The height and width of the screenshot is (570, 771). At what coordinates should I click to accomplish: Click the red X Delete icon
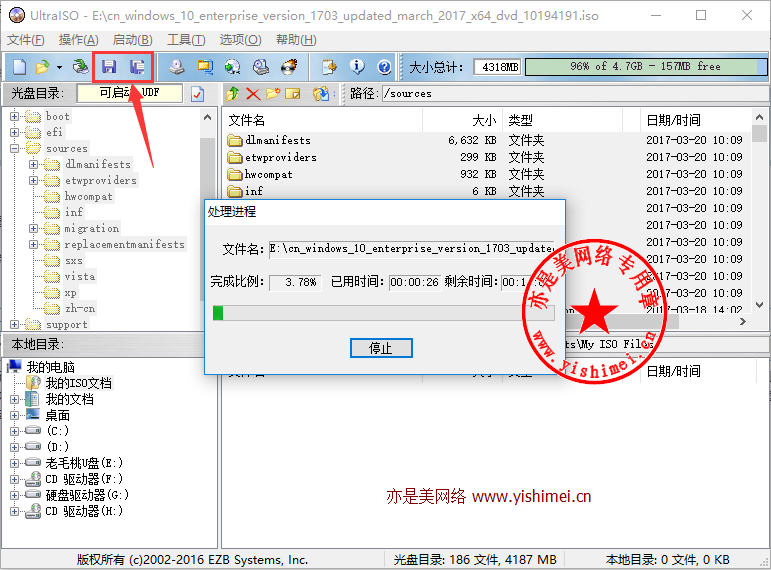click(x=253, y=93)
